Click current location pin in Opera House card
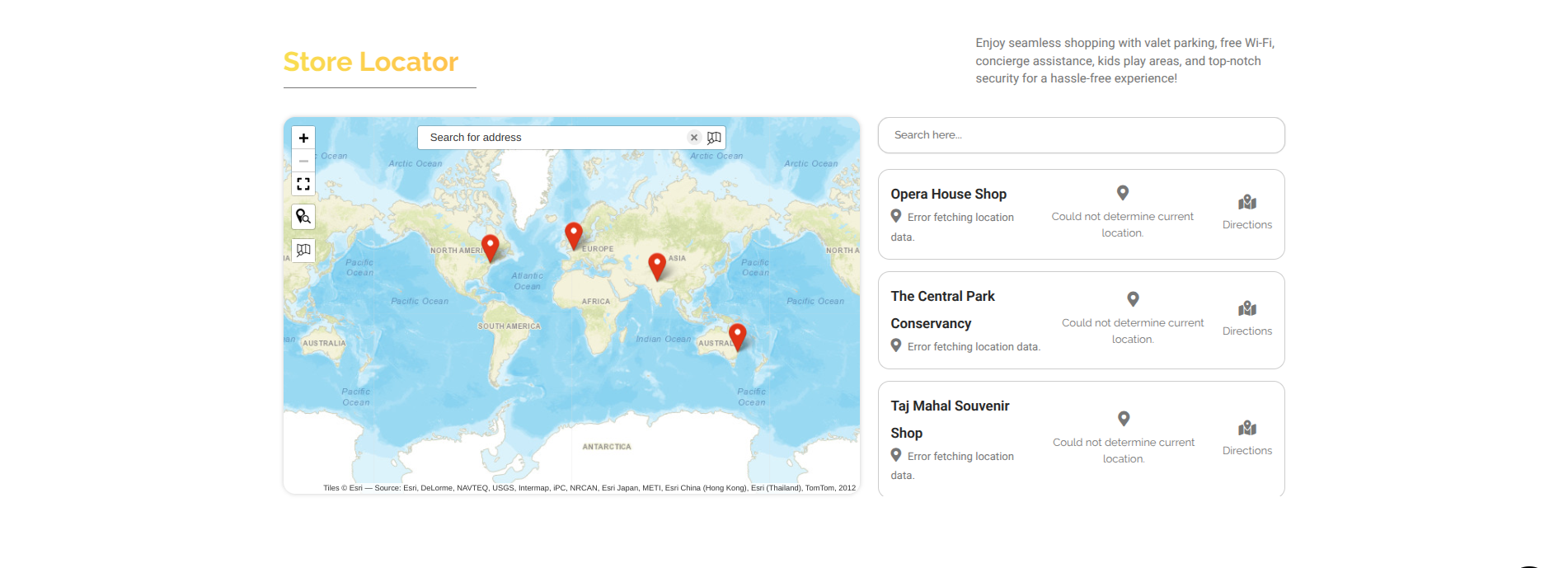Viewport: 1568px width, 568px height. click(x=1122, y=193)
